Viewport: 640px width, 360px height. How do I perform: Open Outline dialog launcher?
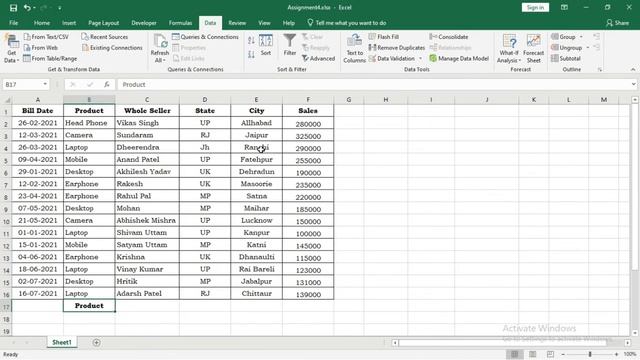[x=600, y=70]
